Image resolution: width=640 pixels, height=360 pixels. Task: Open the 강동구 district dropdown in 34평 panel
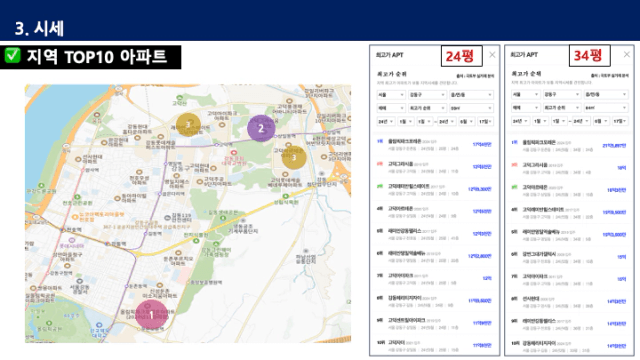[x=562, y=94]
